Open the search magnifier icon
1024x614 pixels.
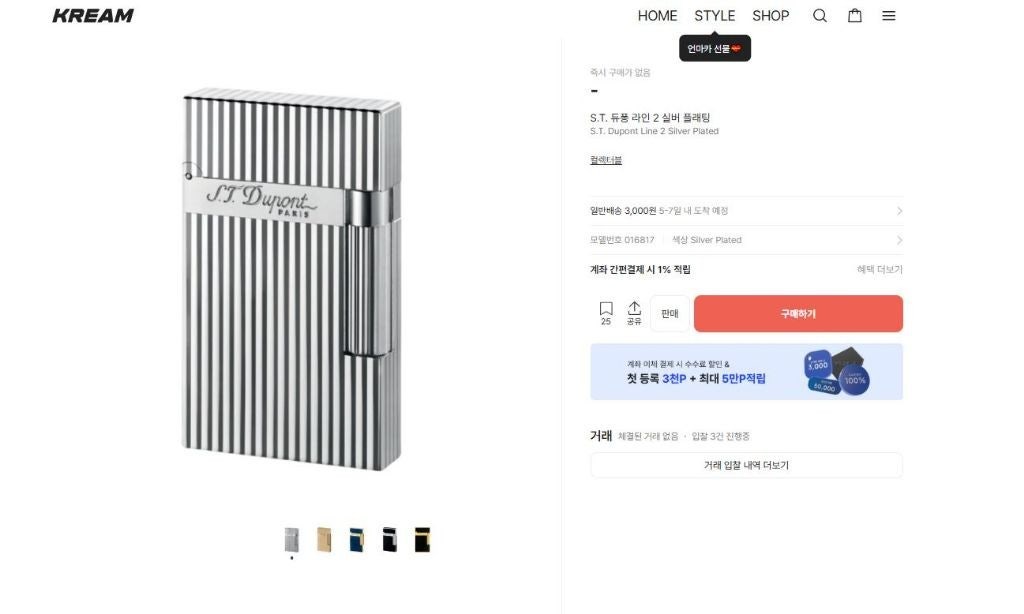pyautogui.click(x=820, y=16)
